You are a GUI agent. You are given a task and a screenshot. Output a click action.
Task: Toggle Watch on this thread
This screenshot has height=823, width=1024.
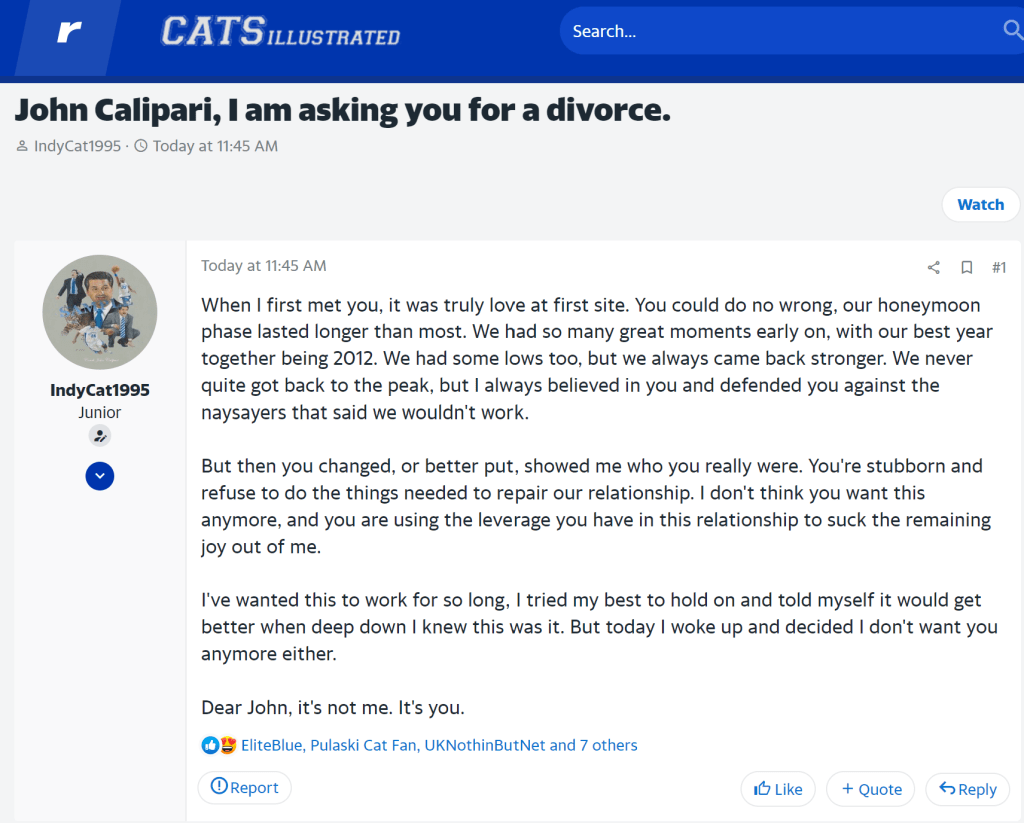[980, 204]
